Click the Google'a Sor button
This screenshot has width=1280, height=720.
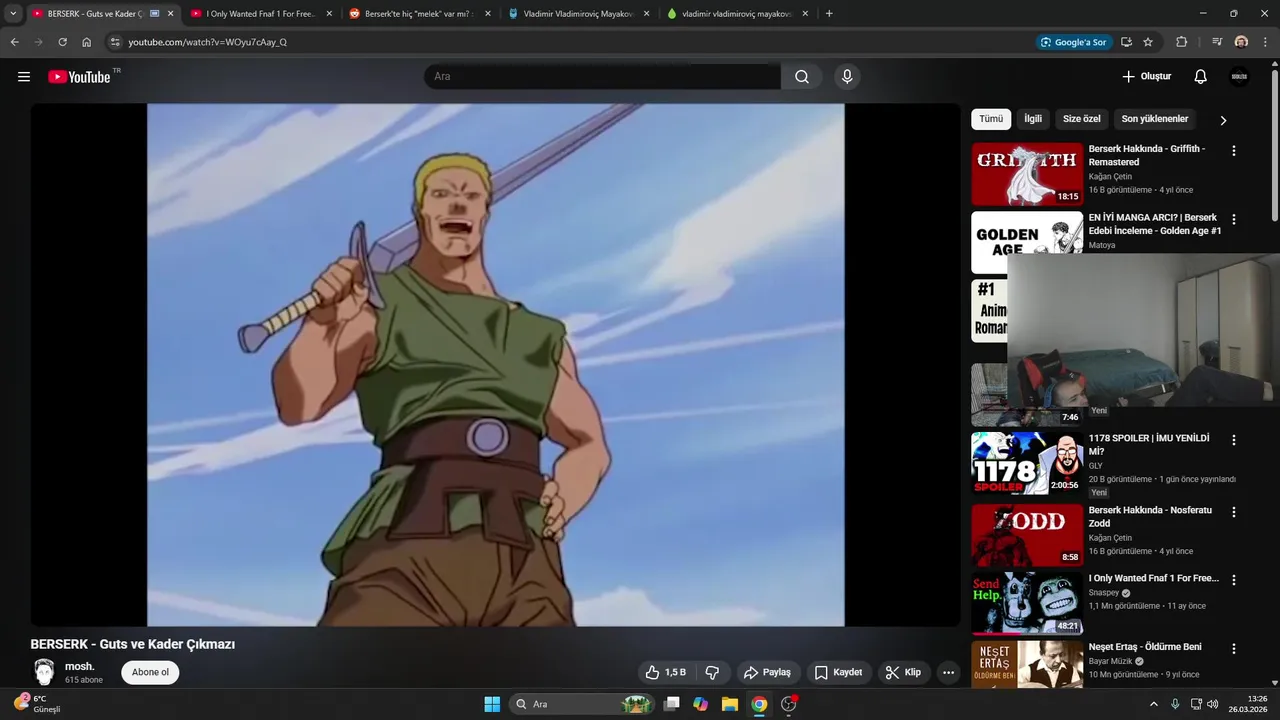tap(1075, 42)
